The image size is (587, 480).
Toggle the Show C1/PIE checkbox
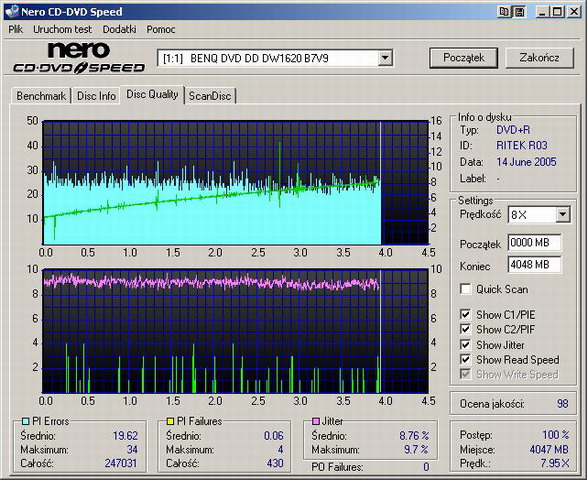(465, 314)
